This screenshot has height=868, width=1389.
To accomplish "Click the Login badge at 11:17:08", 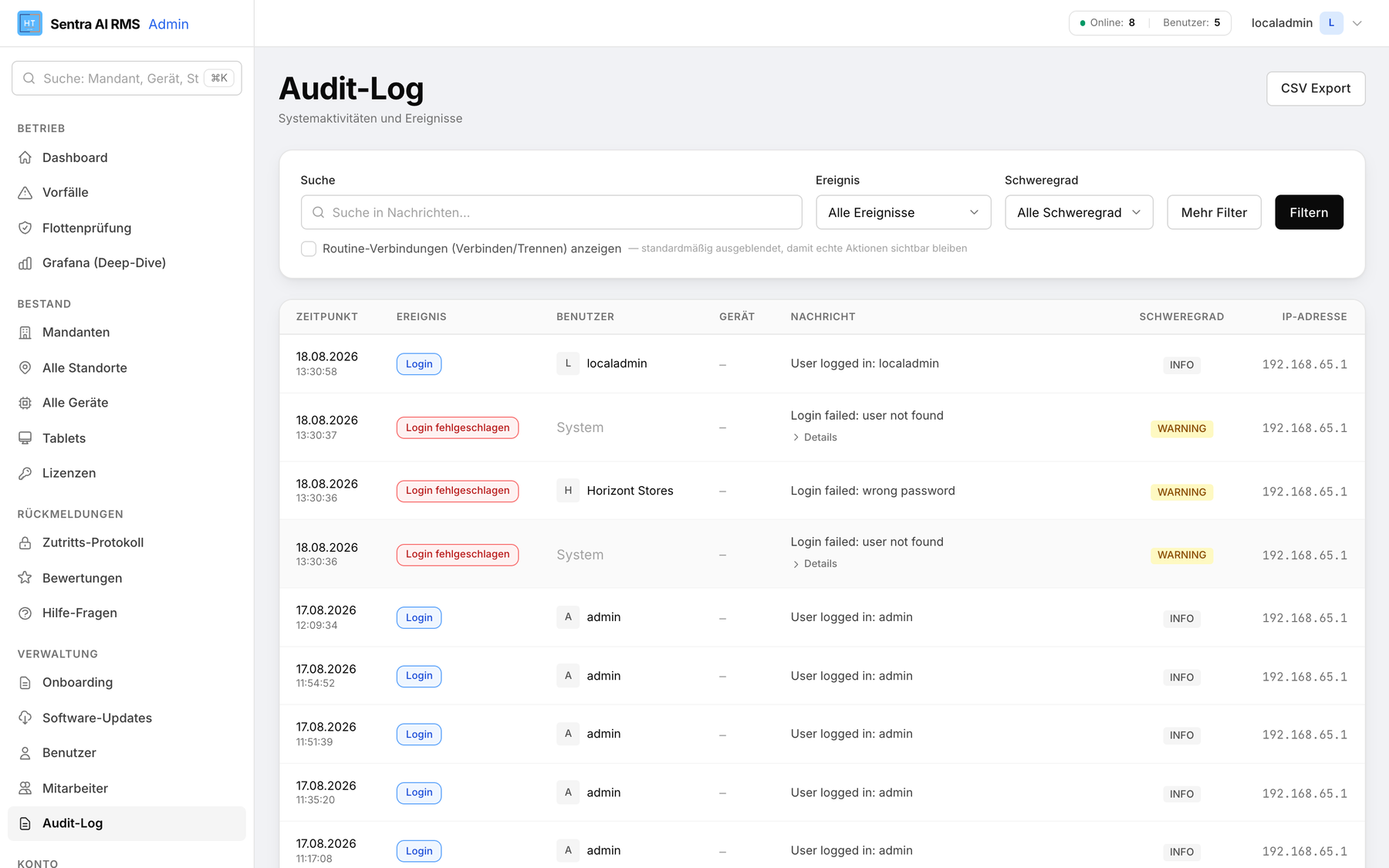I will [x=419, y=851].
